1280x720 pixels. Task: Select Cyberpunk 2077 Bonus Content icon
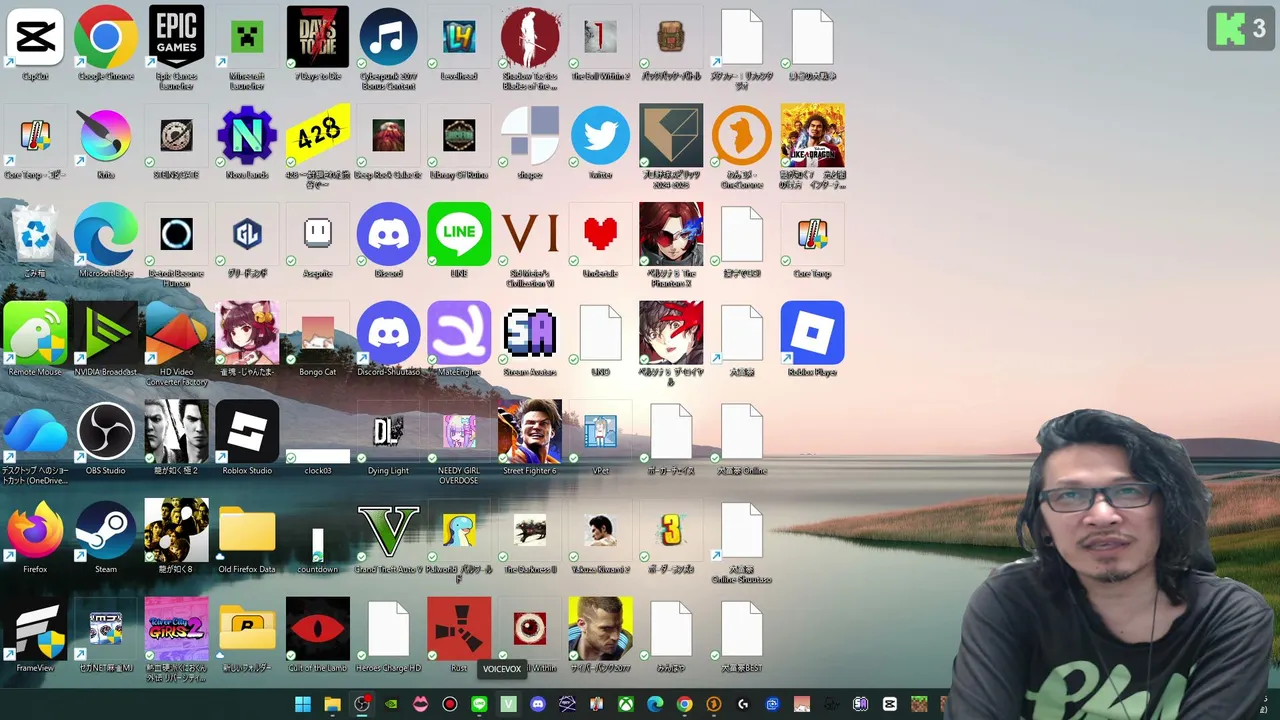388,38
